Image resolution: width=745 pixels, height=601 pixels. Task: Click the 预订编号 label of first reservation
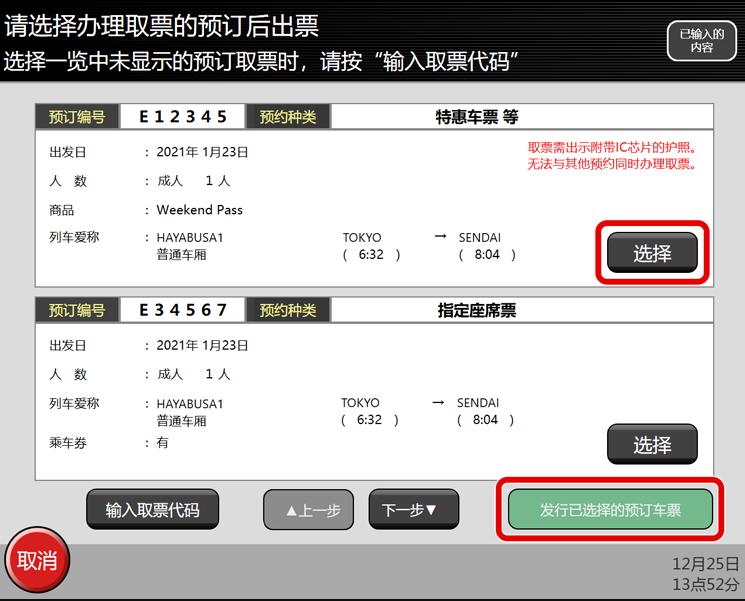click(77, 117)
